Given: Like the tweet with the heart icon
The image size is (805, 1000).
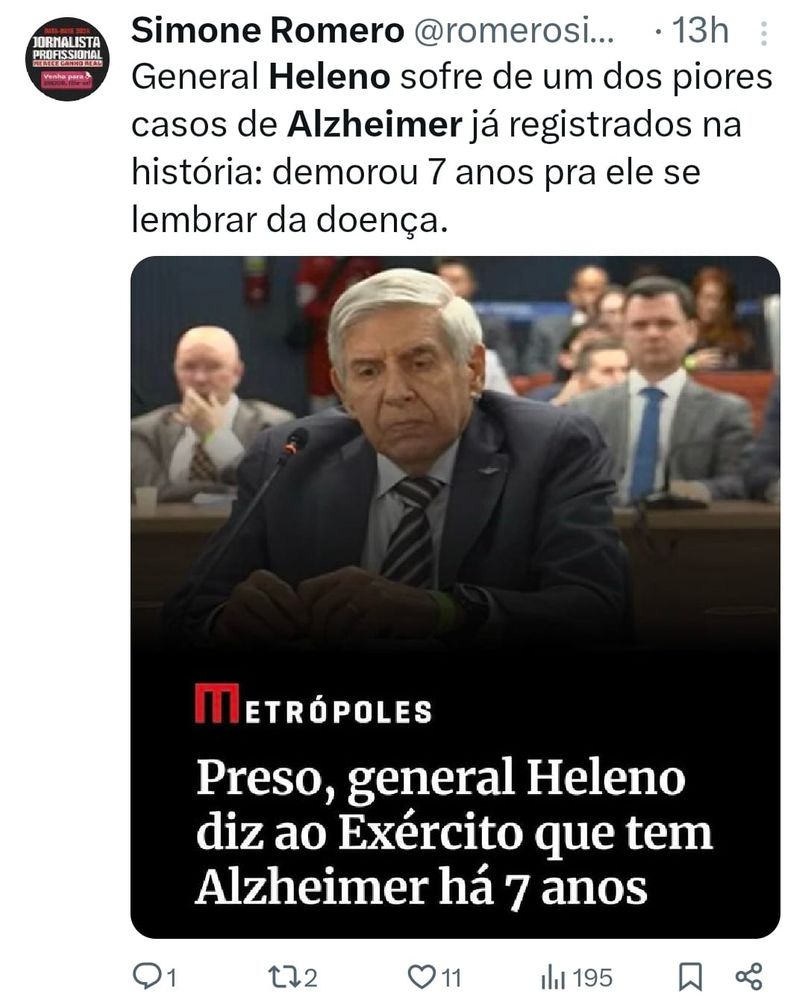Looking at the screenshot, I should coord(421,976).
